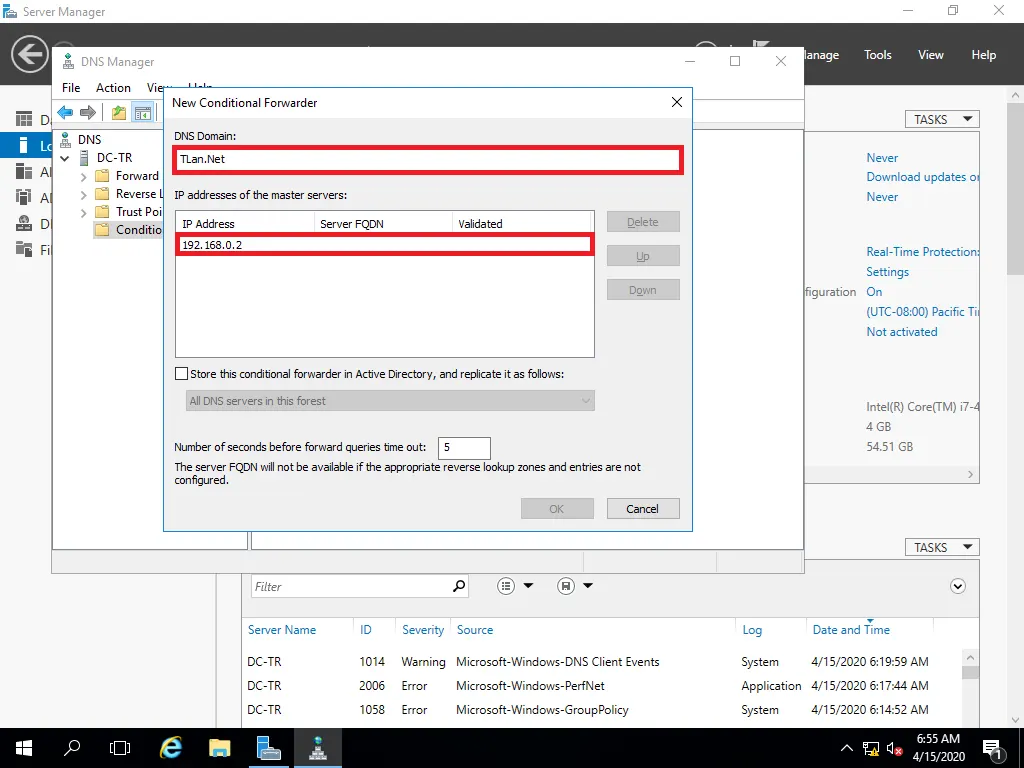Click the muted volume tray icon
This screenshot has width=1024, height=768.
pos(895,748)
